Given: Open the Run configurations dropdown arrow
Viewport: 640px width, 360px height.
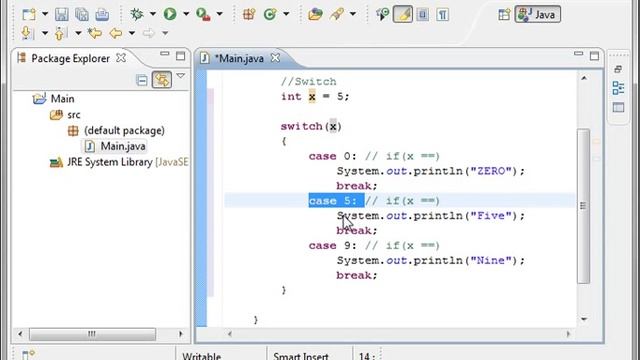Looking at the screenshot, I should (186, 14).
